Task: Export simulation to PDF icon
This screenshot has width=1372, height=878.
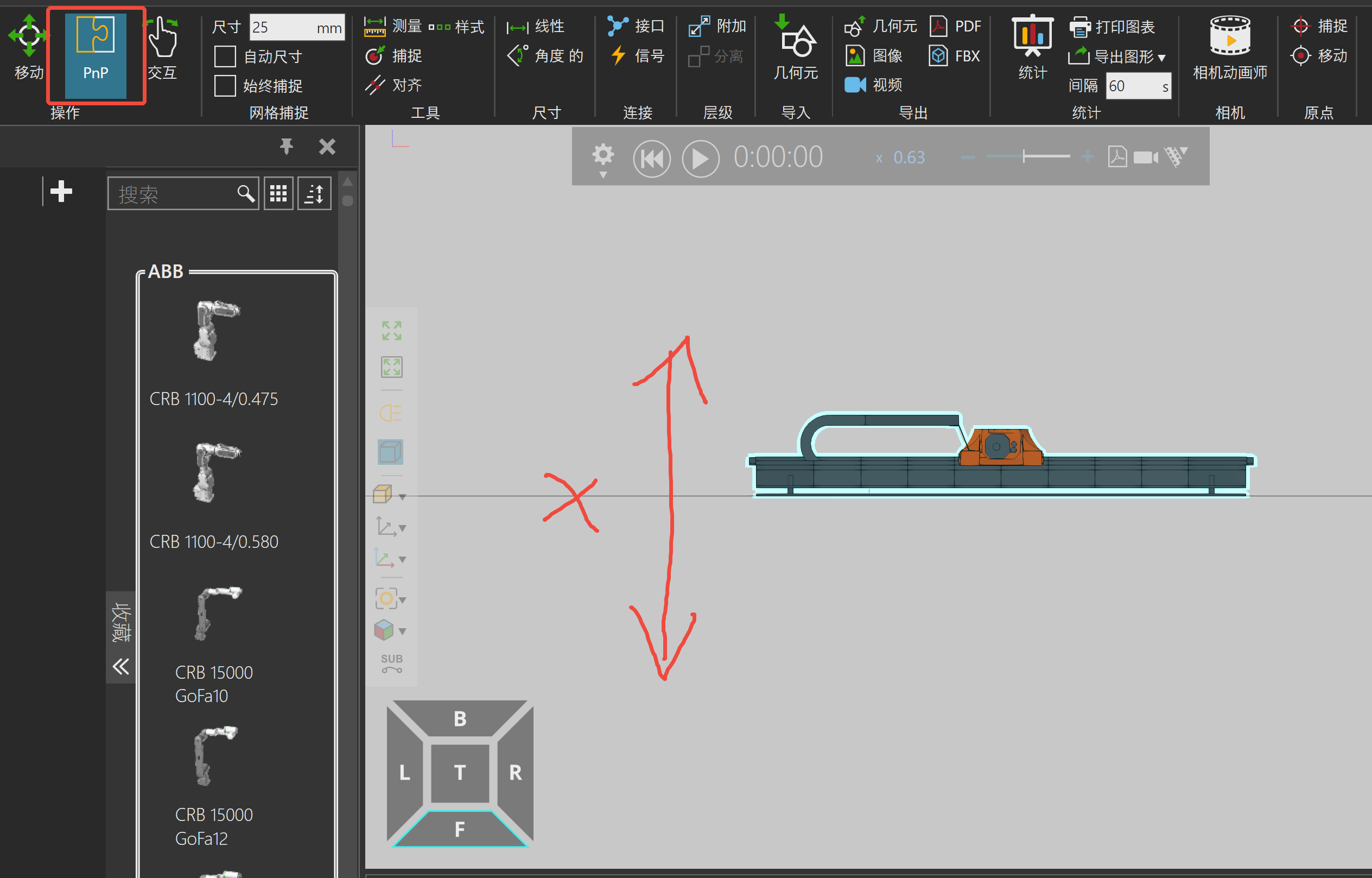Action: point(1117,156)
